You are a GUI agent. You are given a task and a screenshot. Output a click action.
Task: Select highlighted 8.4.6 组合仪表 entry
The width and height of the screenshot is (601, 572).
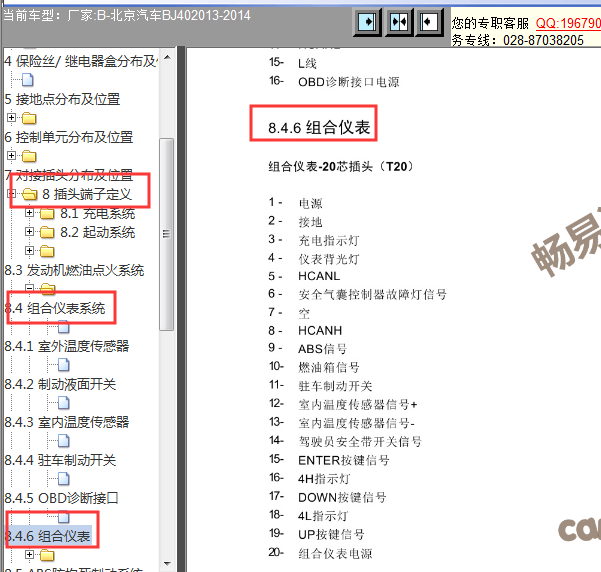(48, 536)
